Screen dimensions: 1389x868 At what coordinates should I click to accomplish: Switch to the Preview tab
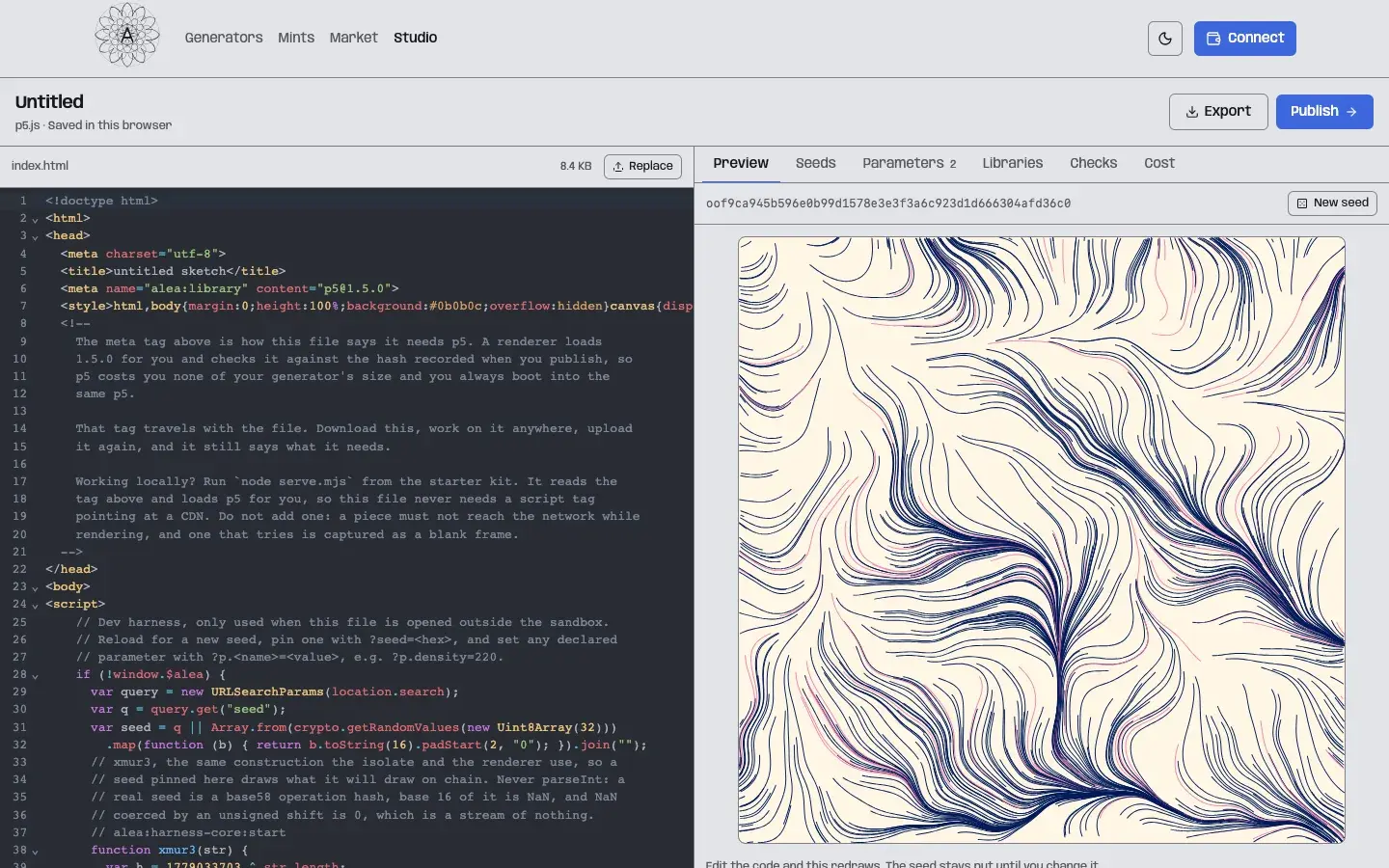click(741, 164)
